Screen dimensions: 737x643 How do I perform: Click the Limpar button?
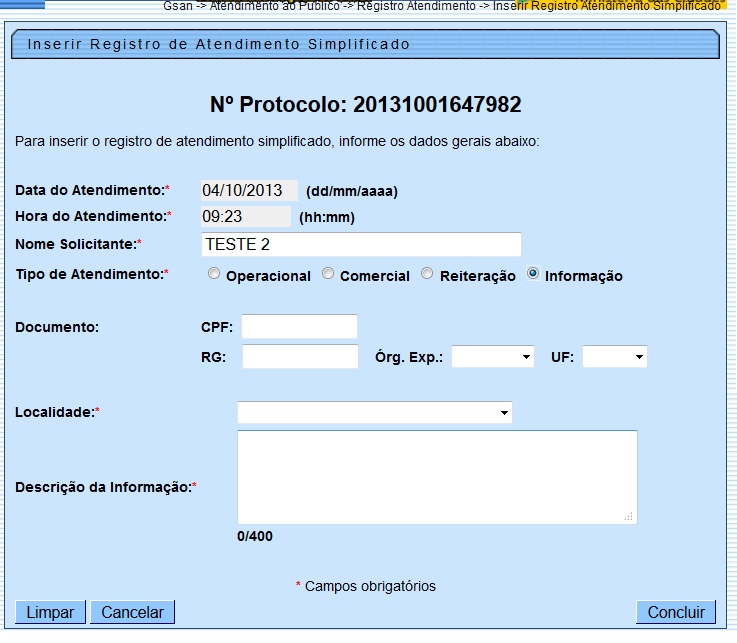point(50,612)
